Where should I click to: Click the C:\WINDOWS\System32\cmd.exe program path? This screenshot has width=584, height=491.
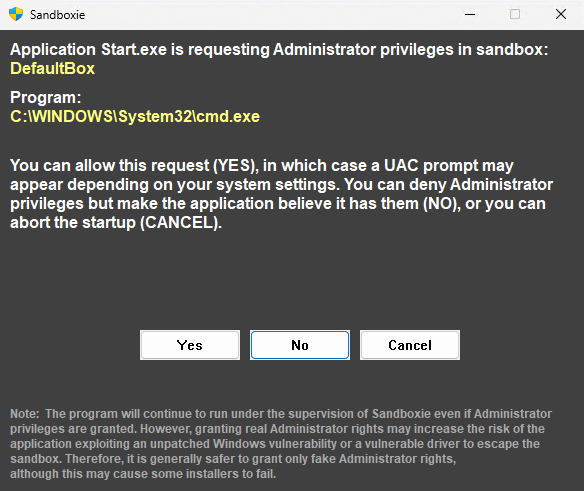[135, 117]
